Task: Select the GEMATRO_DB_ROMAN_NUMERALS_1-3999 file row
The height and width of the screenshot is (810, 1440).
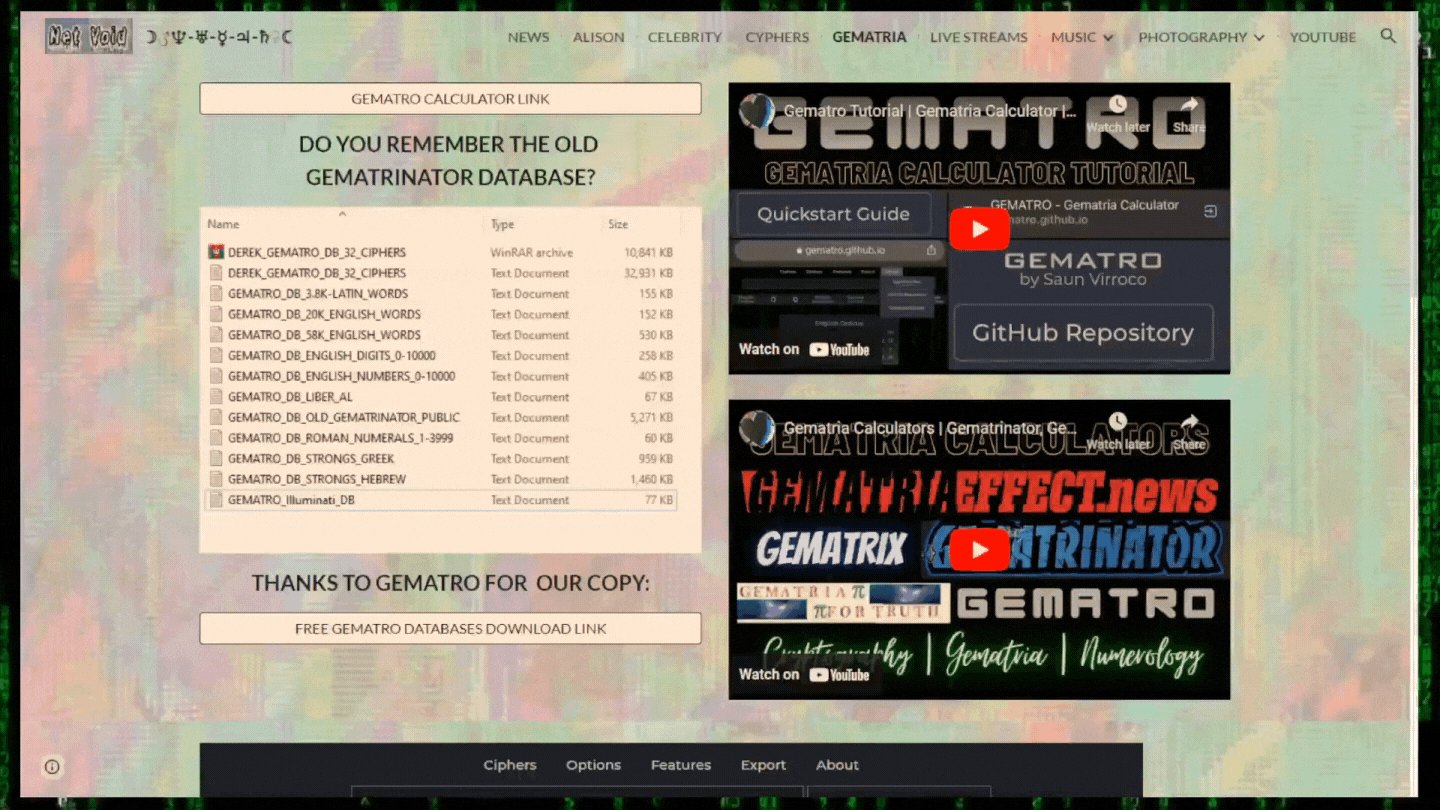Action: pos(441,438)
